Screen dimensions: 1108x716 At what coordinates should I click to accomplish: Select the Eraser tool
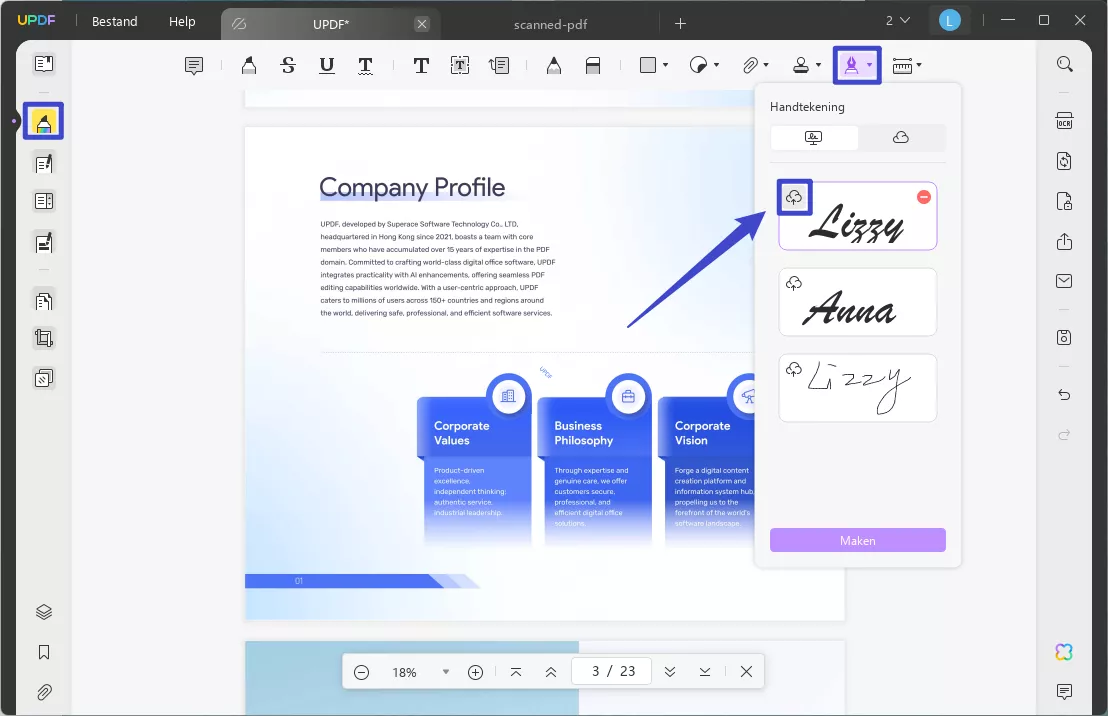point(593,66)
